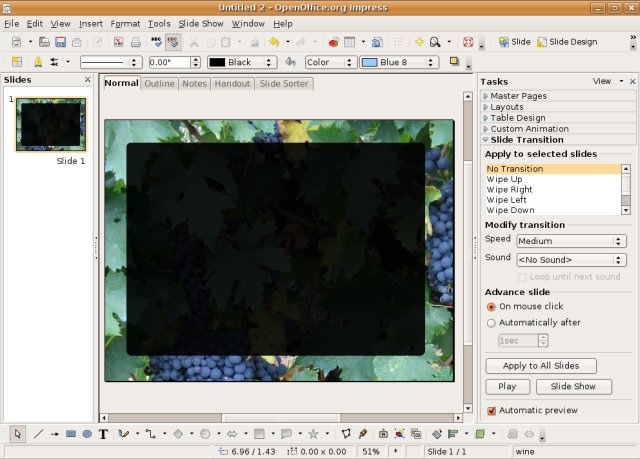640x459 pixels.
Task: Select the On mouse click option
Action: (491, 306)
